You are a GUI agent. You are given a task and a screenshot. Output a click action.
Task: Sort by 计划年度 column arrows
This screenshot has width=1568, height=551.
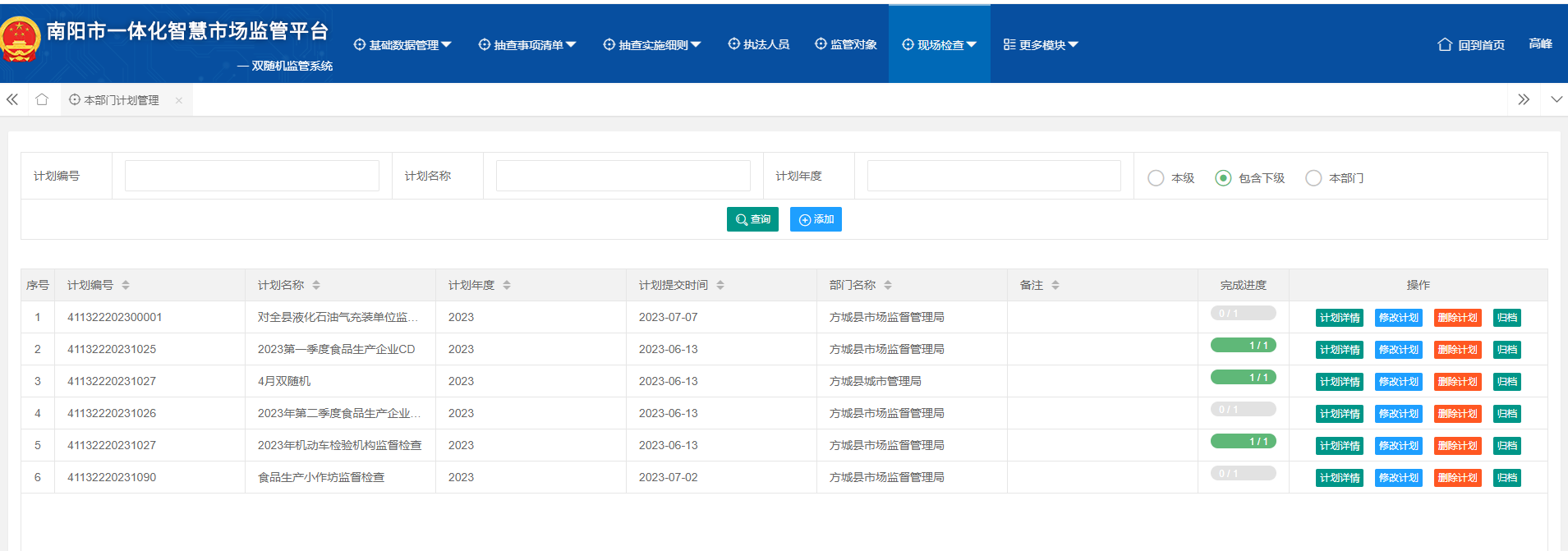coord(507,285)
